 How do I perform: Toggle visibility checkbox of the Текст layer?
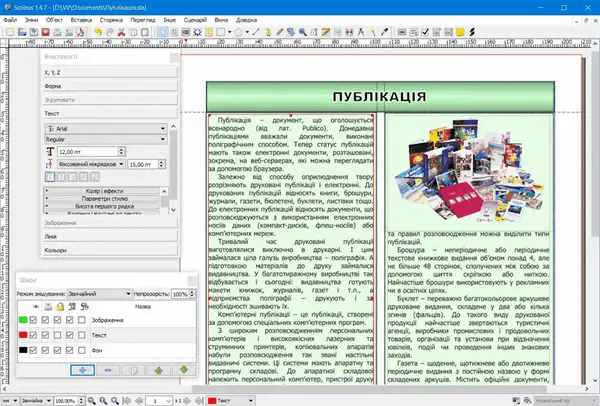click(x=34, y=335)
